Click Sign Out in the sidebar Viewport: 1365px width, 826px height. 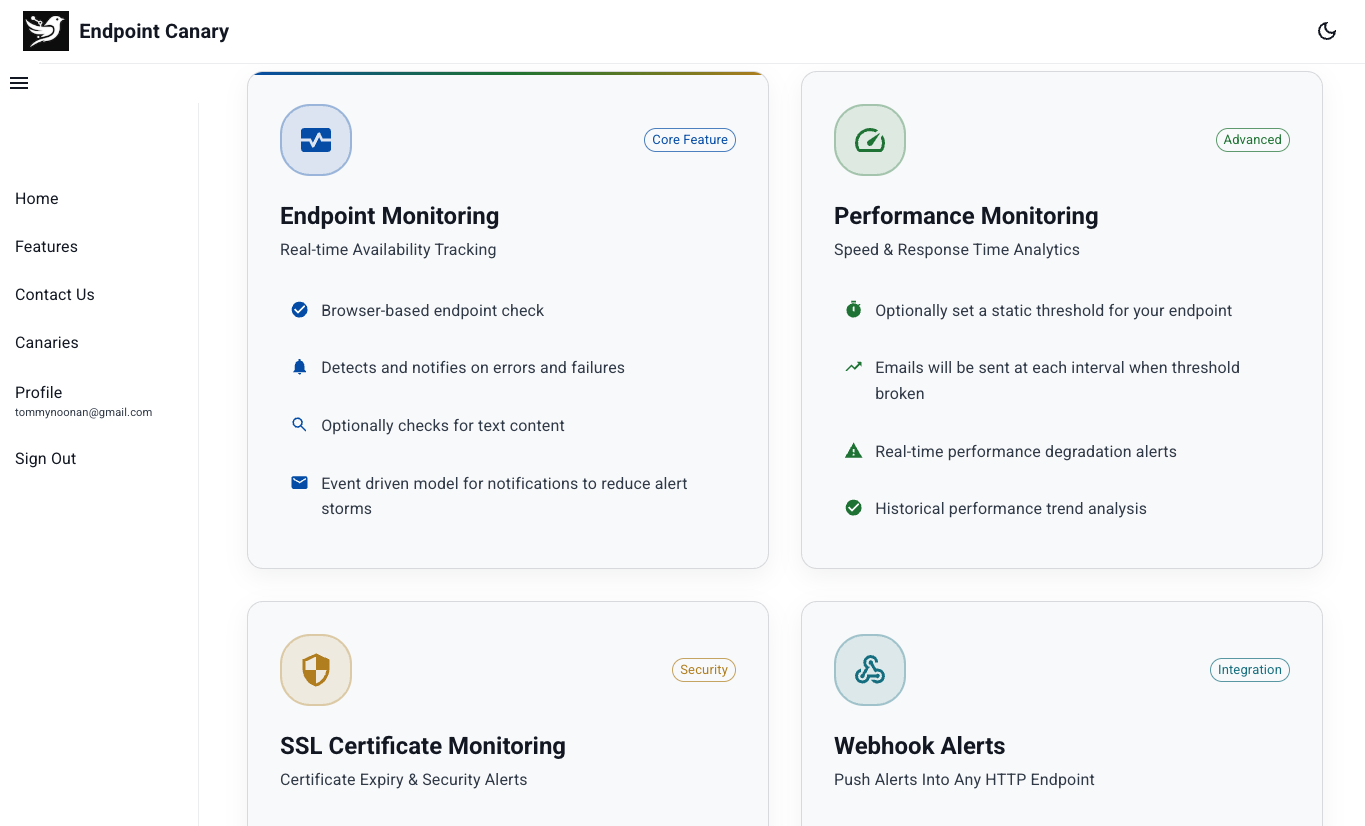(46, 459)
